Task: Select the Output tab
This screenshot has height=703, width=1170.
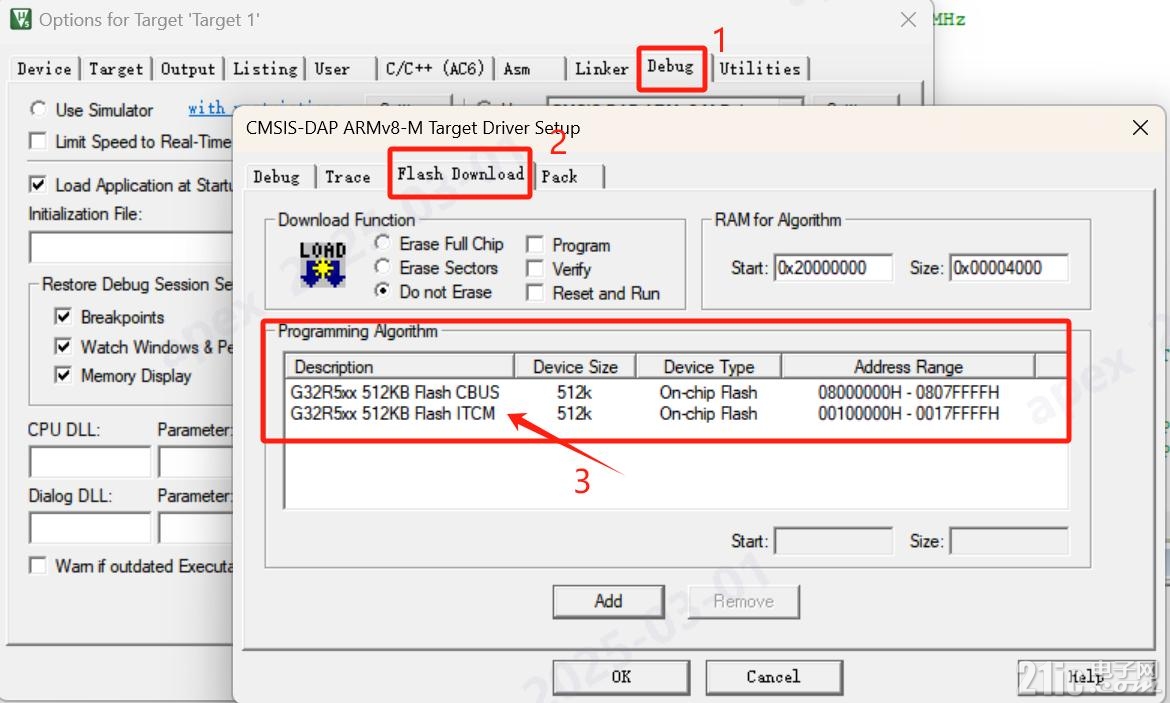Action: 187,69
